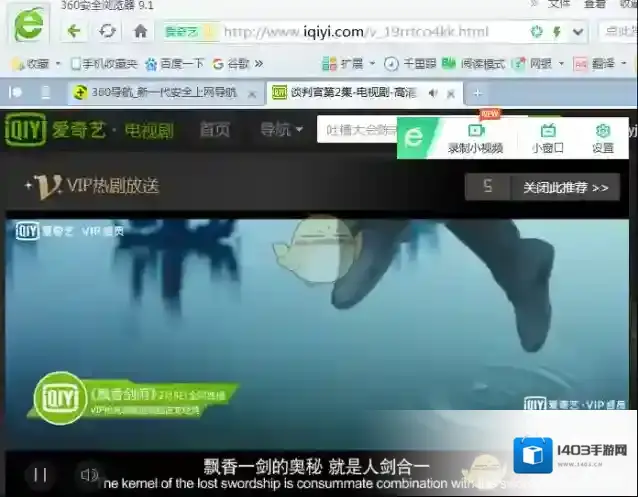
Task: Click the iqiyi.com address bar
Action: (x=356, y=31)
